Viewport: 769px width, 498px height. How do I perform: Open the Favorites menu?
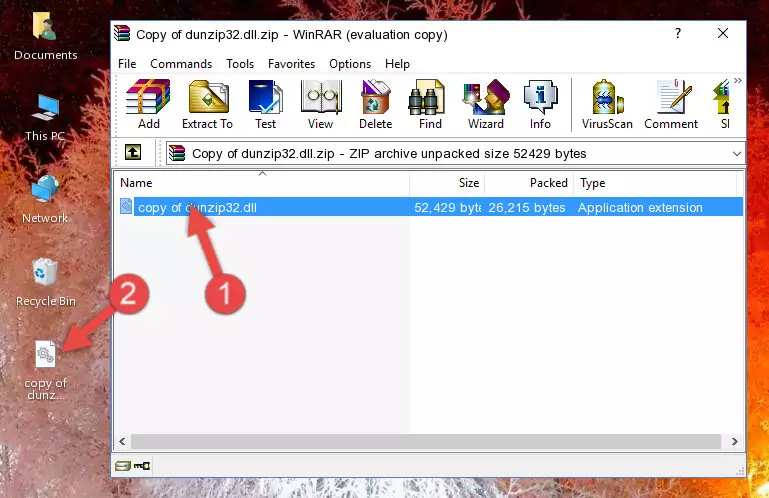tap(291, 64)
